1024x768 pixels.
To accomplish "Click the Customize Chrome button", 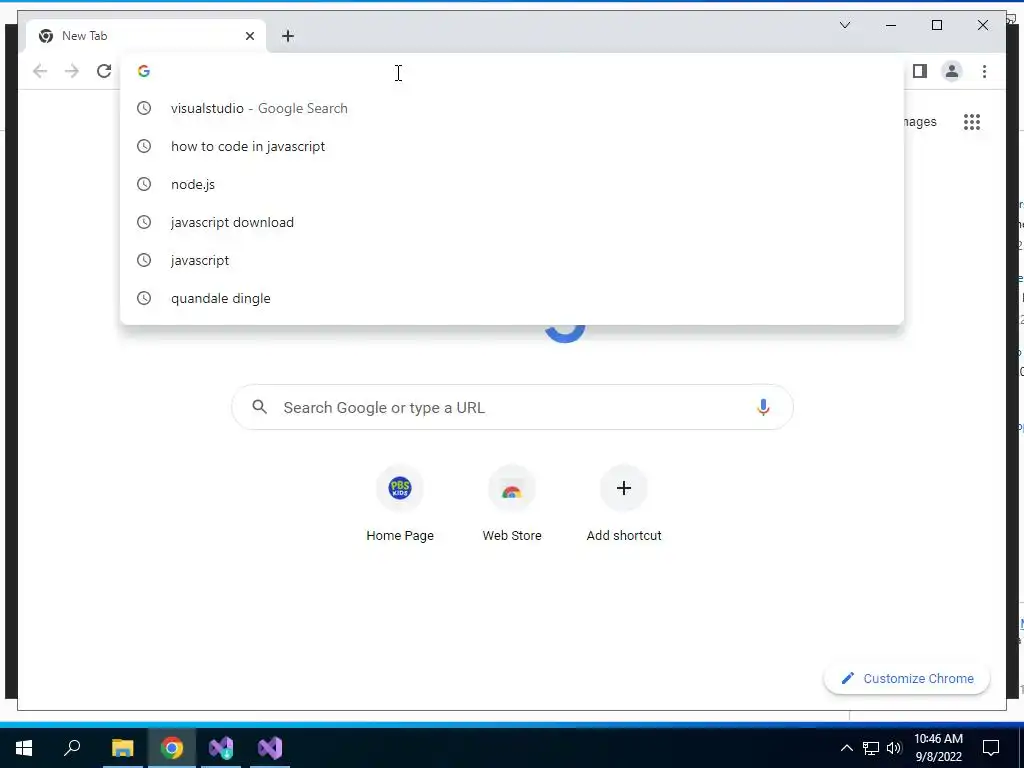I will (906, 679).
